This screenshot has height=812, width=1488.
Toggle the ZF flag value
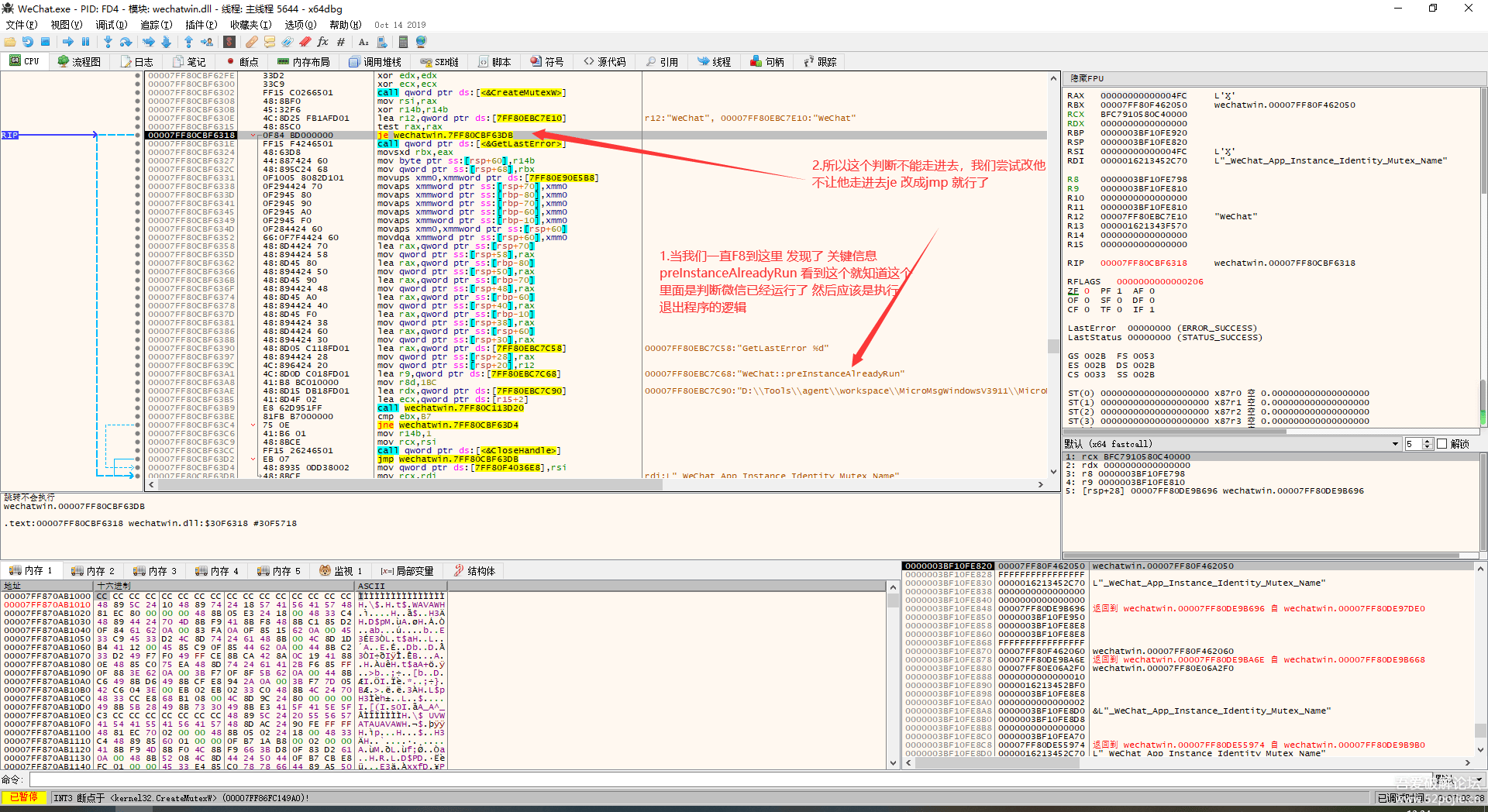click(1087, 291)
